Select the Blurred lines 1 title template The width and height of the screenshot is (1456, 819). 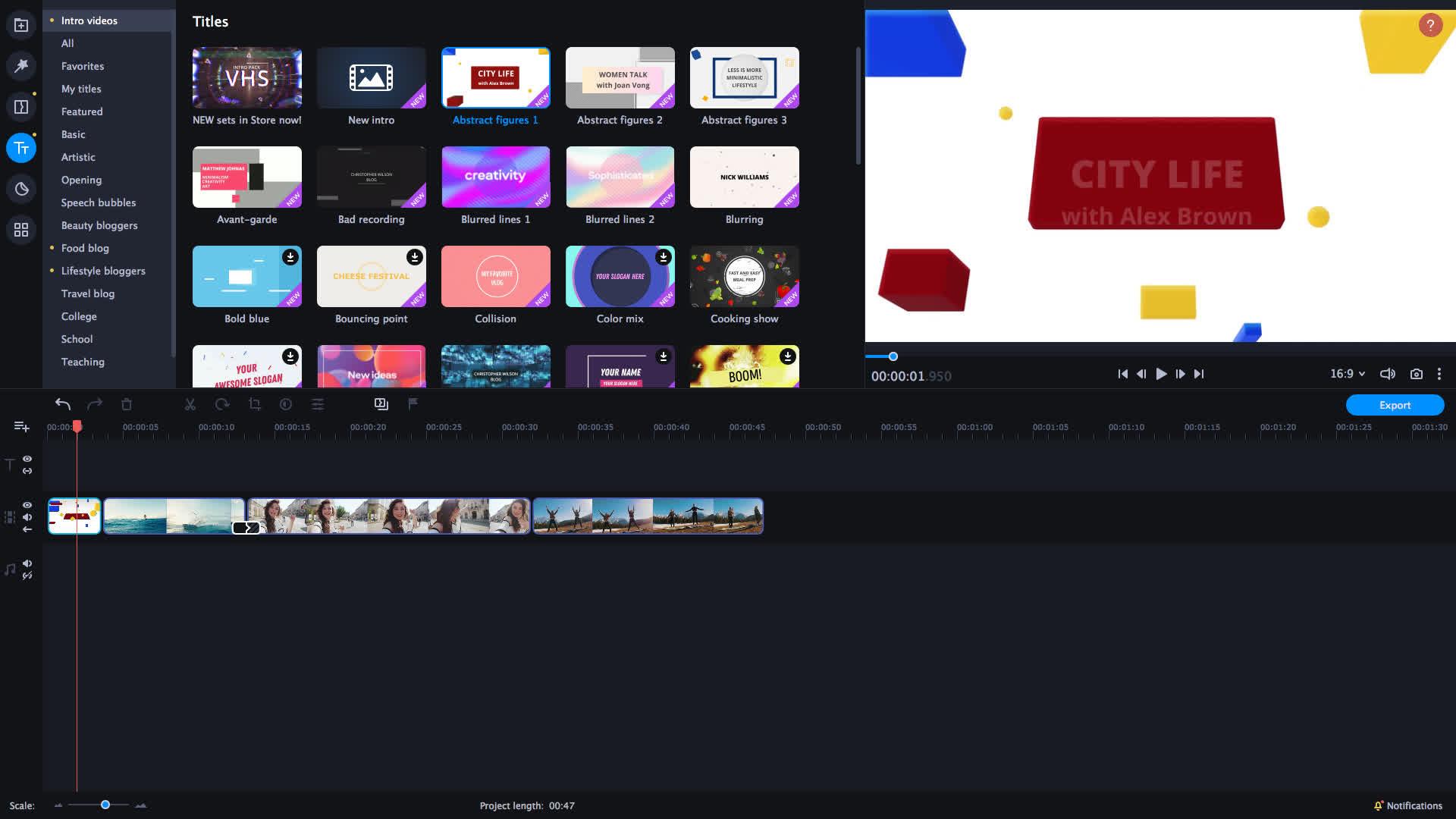[495, 177]
